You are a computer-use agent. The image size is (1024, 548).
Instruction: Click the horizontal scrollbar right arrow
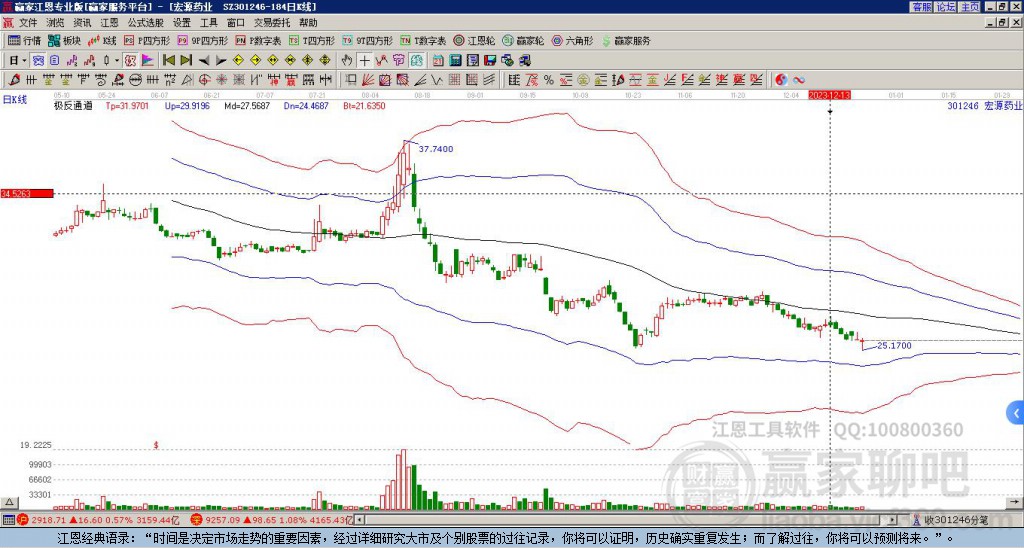[x=893, y=520]
